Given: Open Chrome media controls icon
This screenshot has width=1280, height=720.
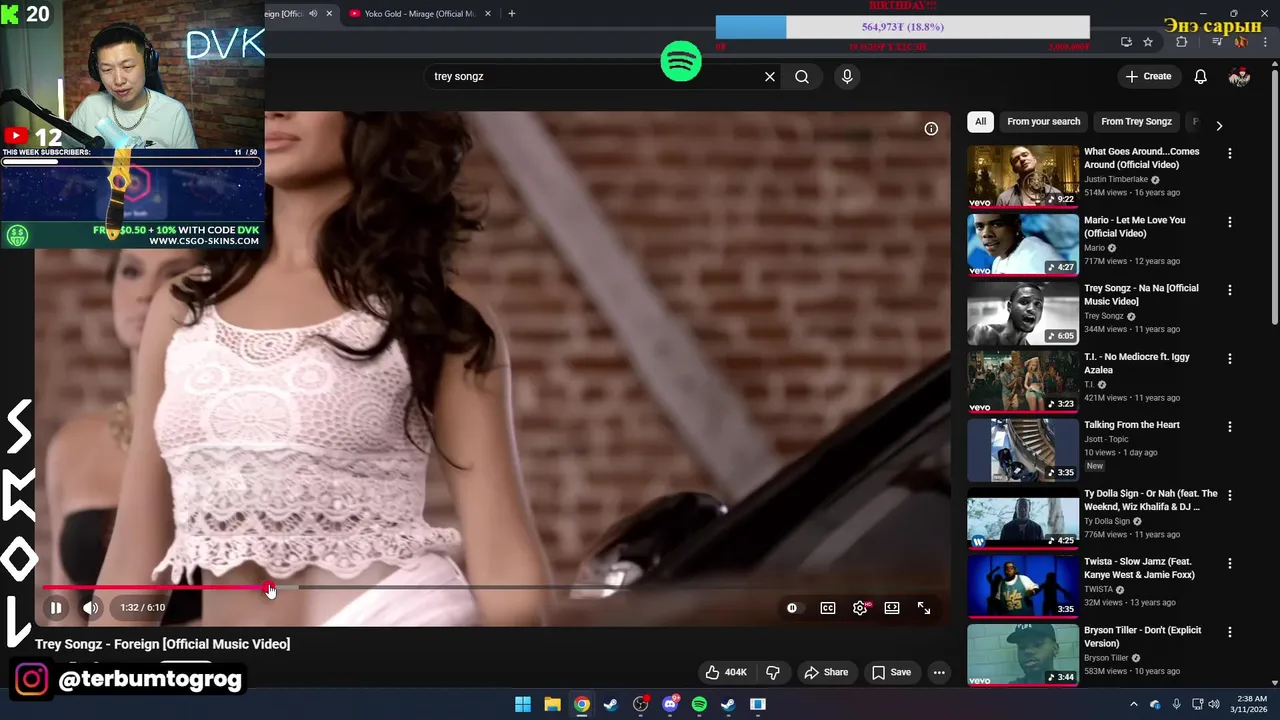Looking at the screenshot, I should click(x=1217, y=42).
